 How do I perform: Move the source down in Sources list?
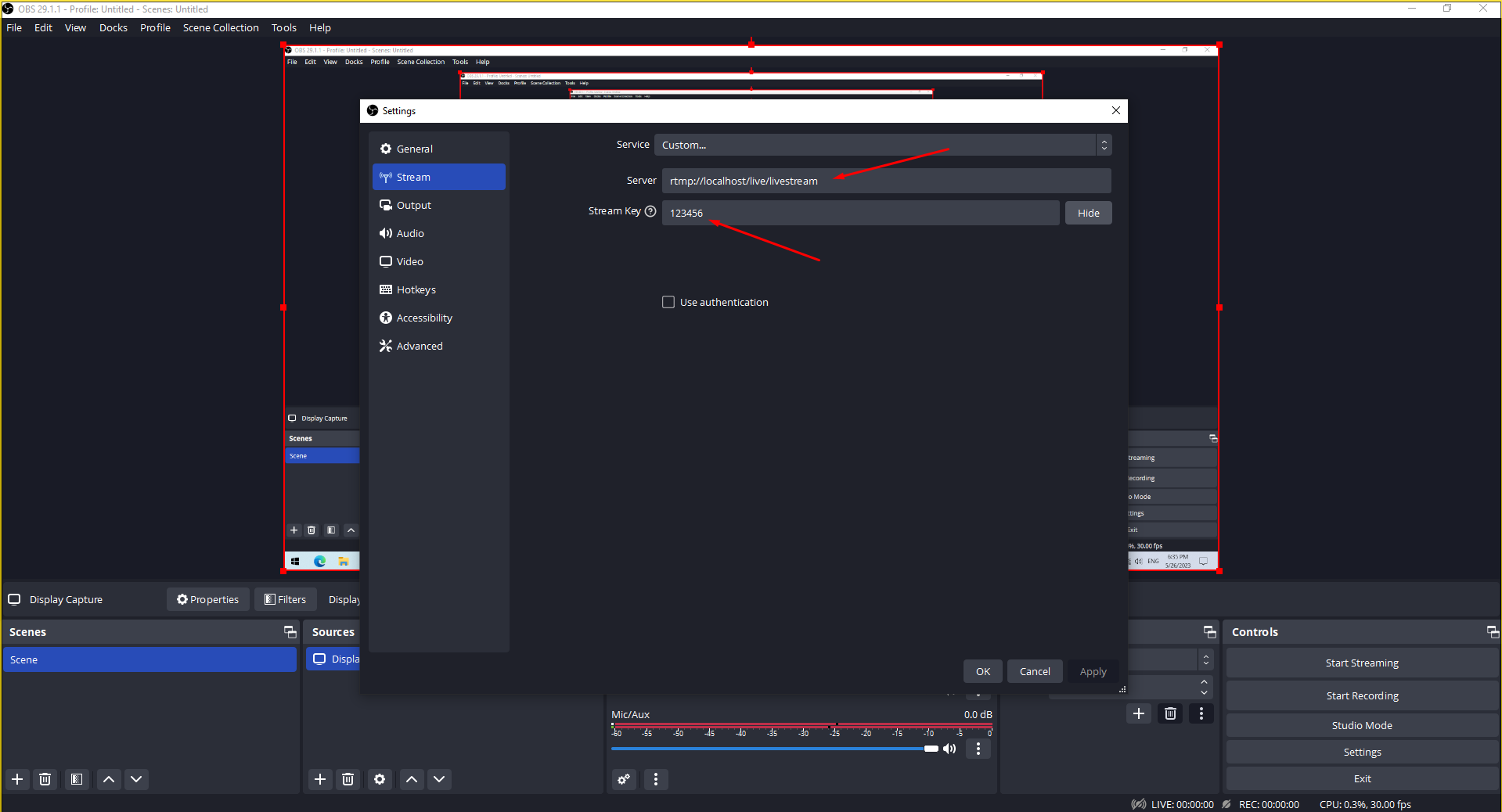tap(439, 779)
